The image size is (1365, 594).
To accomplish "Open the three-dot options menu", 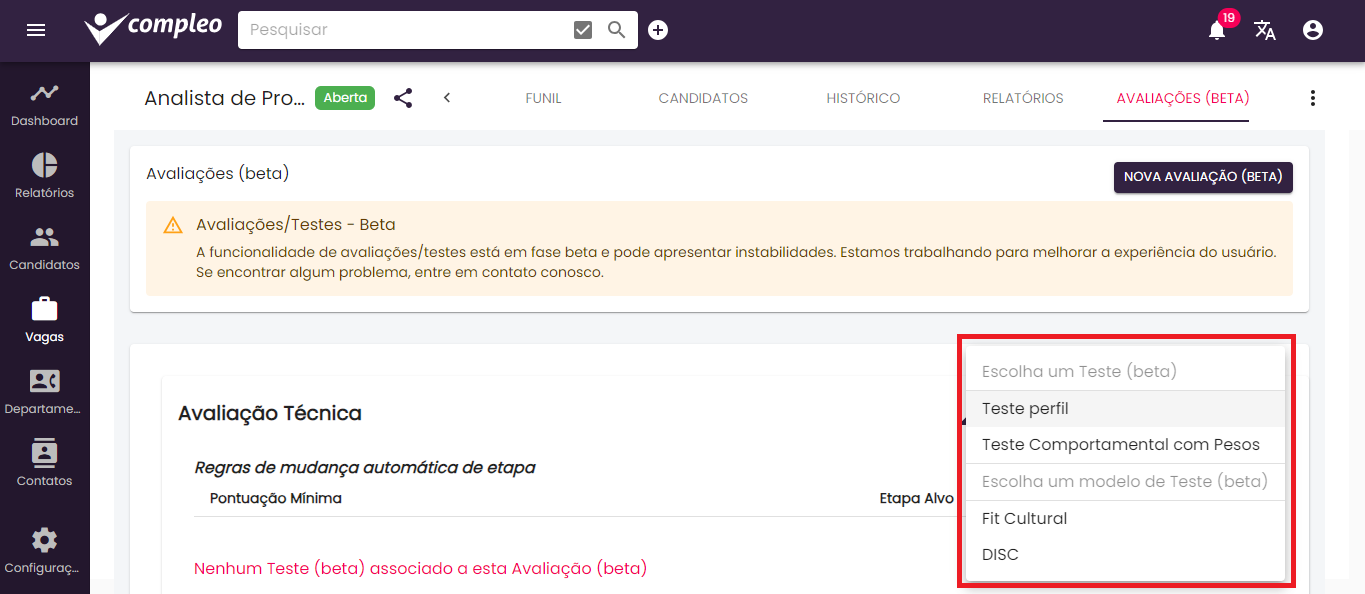I will coord(1313,97).
